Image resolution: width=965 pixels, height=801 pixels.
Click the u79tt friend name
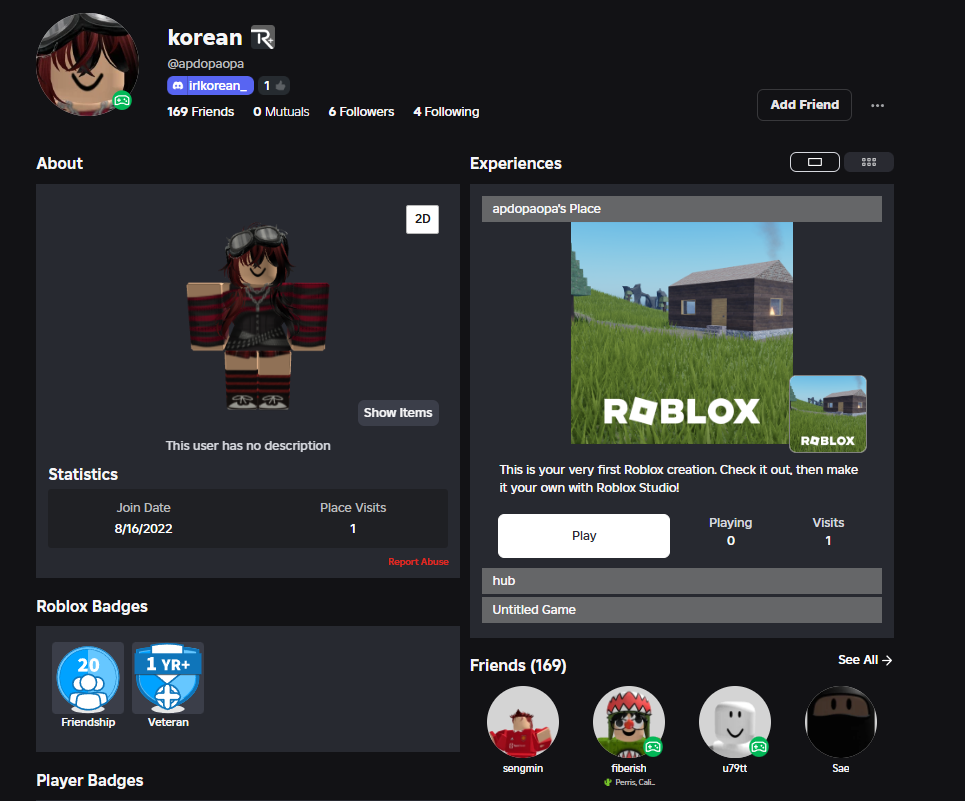tap(735, 768)
